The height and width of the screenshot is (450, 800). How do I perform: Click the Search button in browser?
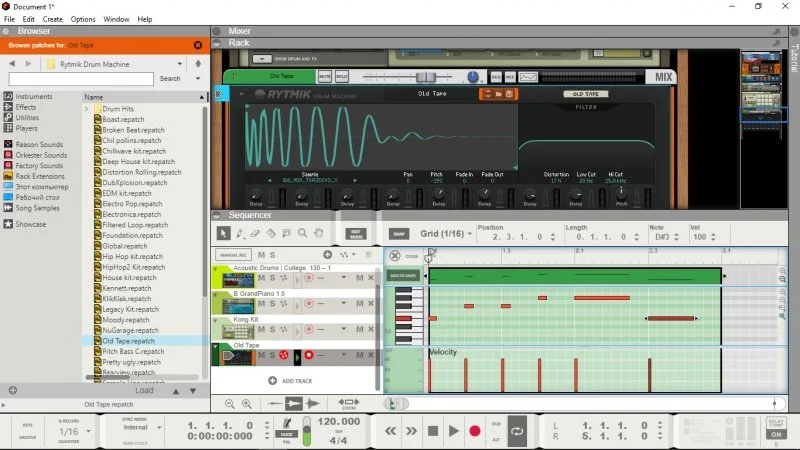click(x=170, y=79)
